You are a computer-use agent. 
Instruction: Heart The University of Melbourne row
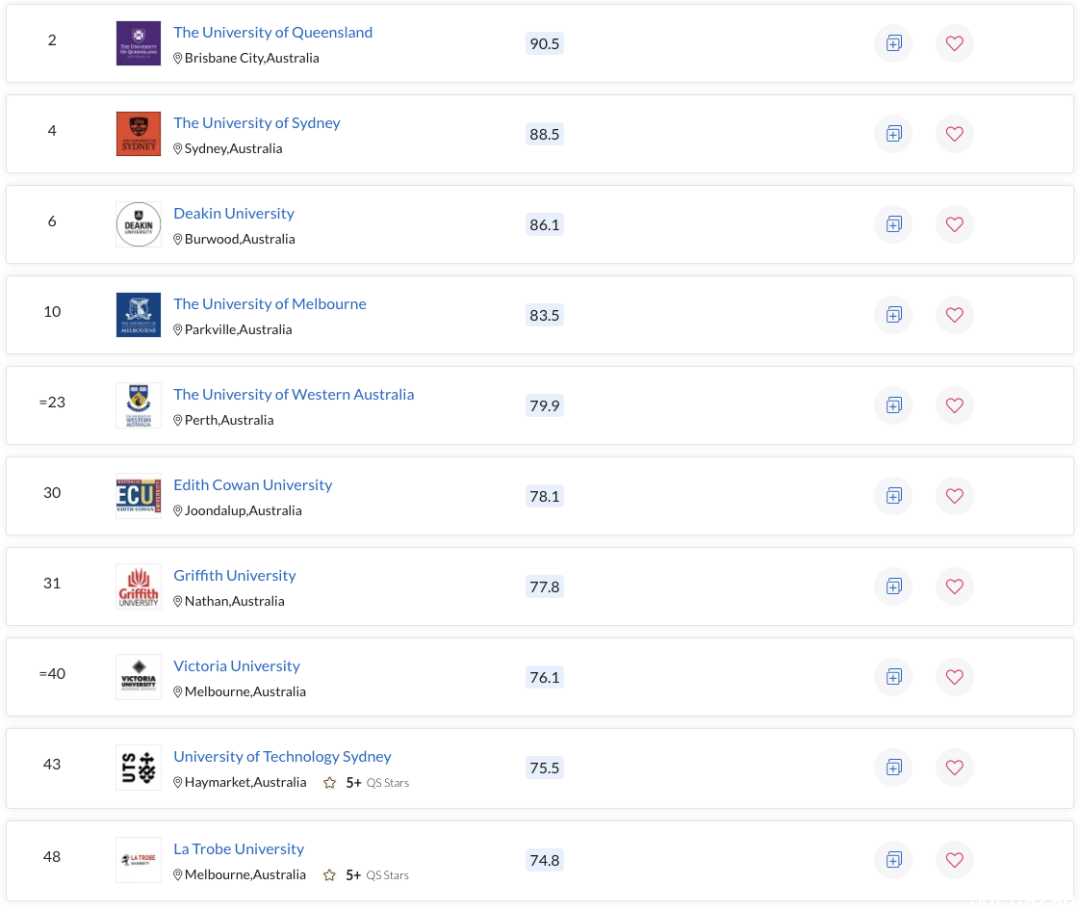point(954,315)
